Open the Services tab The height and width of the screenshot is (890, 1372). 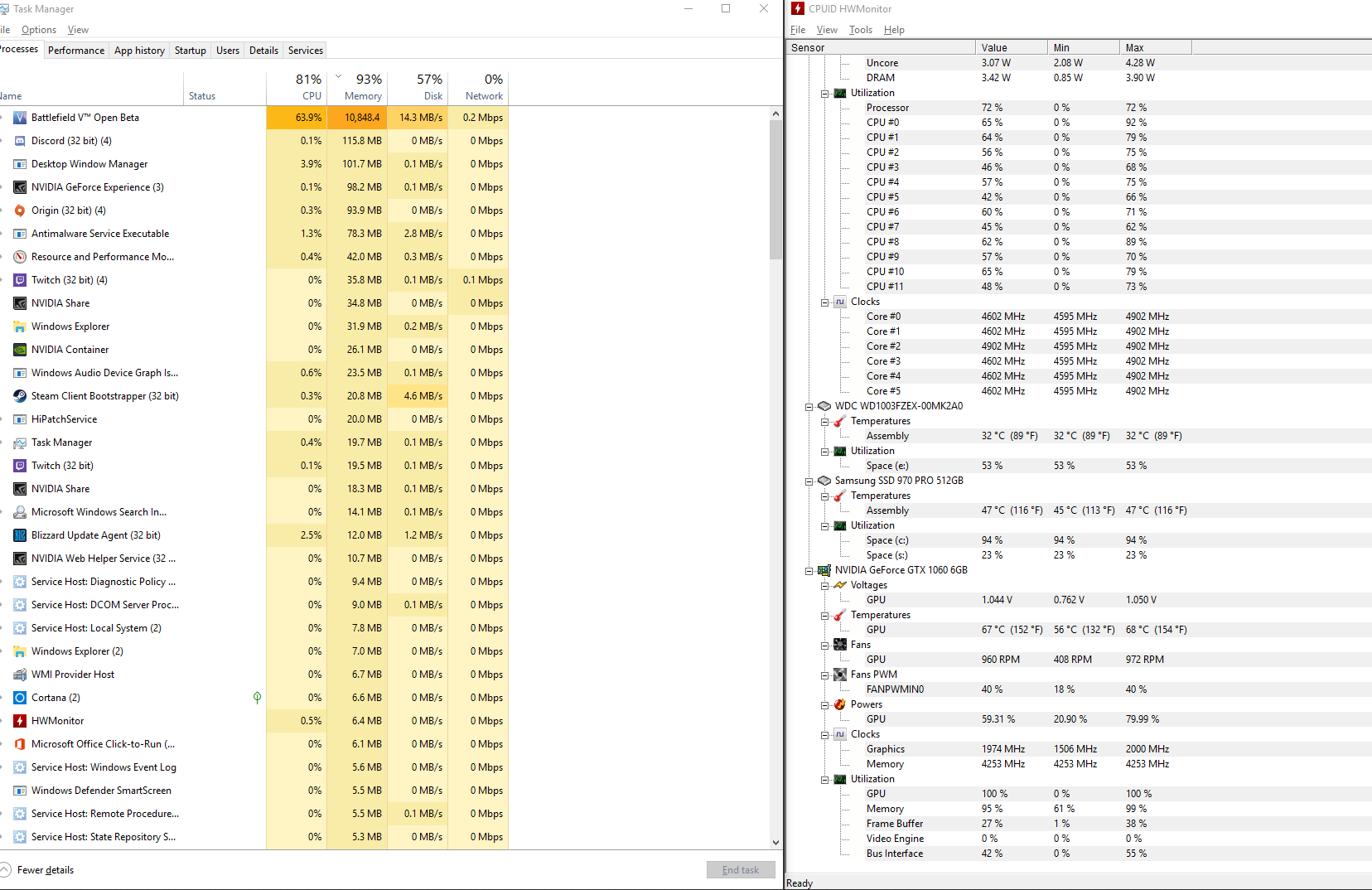(x=306, y=51)
